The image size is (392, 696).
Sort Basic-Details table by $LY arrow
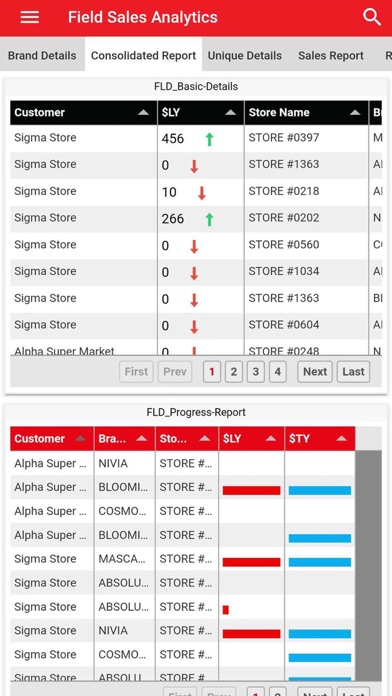pos(230,113)
